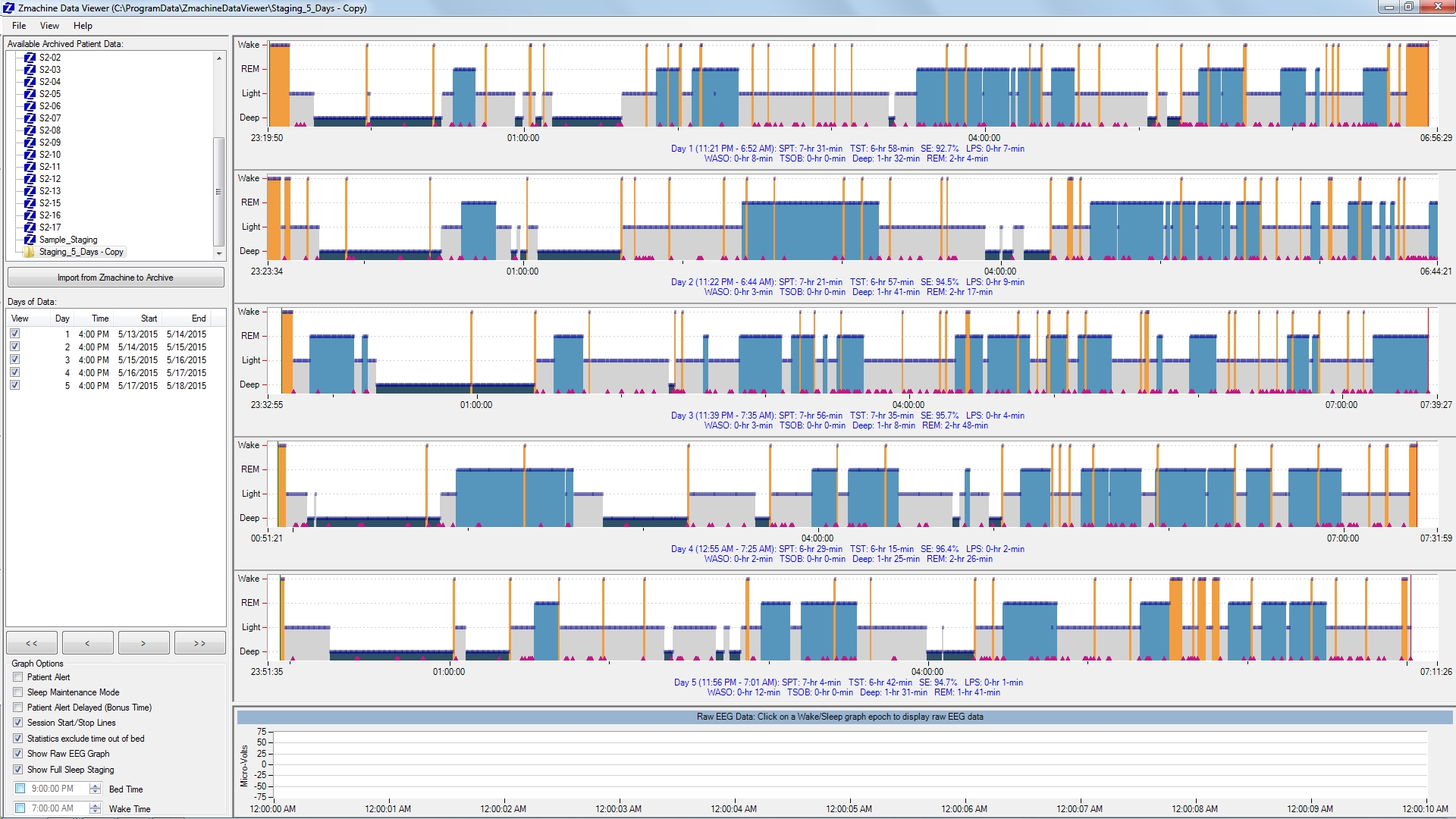Viewport: 1456px width, 819px height.
Task: Click the S2-02 Zmachine file icon
Action: click(x=30, y=58)
